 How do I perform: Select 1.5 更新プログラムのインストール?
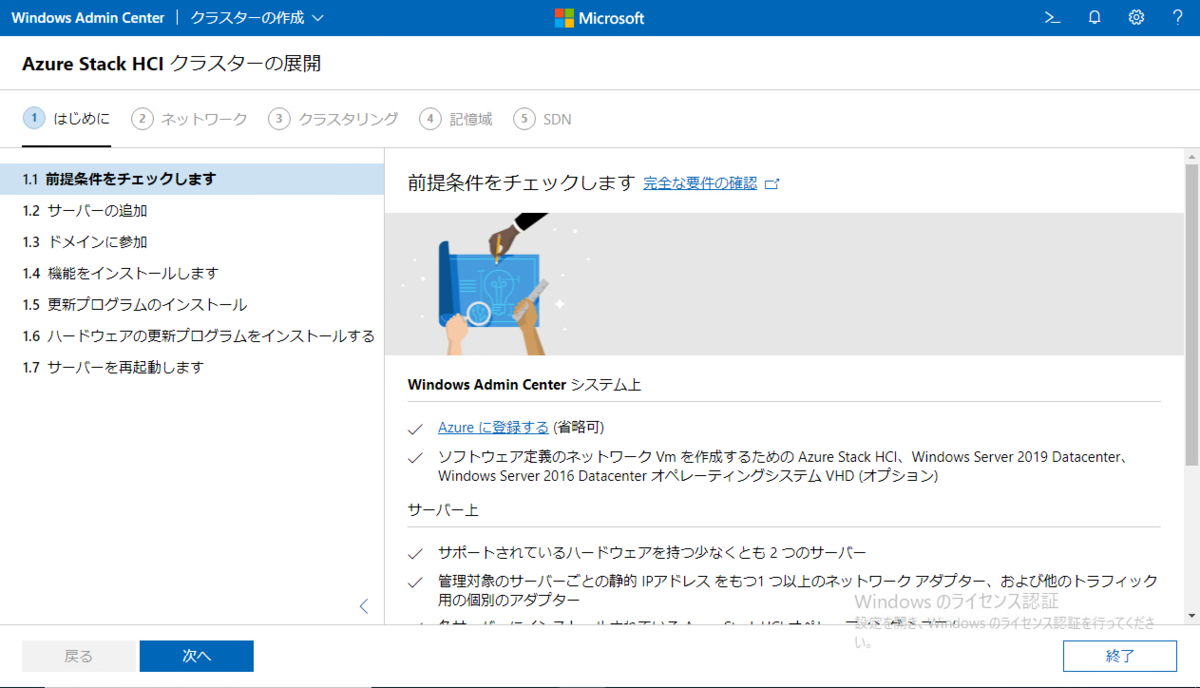coord(192,304)
